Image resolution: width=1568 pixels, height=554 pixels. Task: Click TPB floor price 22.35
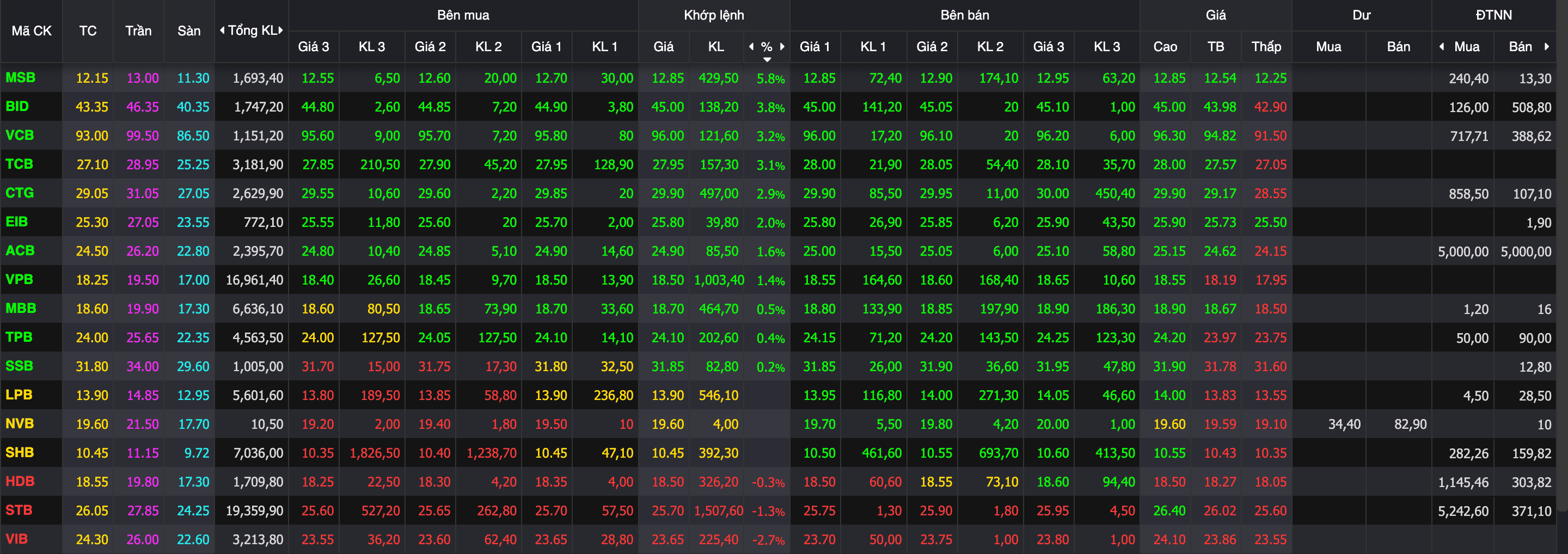[x=193, y=337]
